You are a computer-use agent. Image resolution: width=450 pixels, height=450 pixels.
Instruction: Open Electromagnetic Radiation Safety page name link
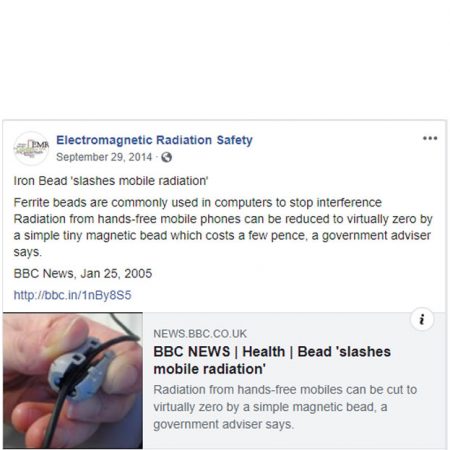(x=154, y=140)
